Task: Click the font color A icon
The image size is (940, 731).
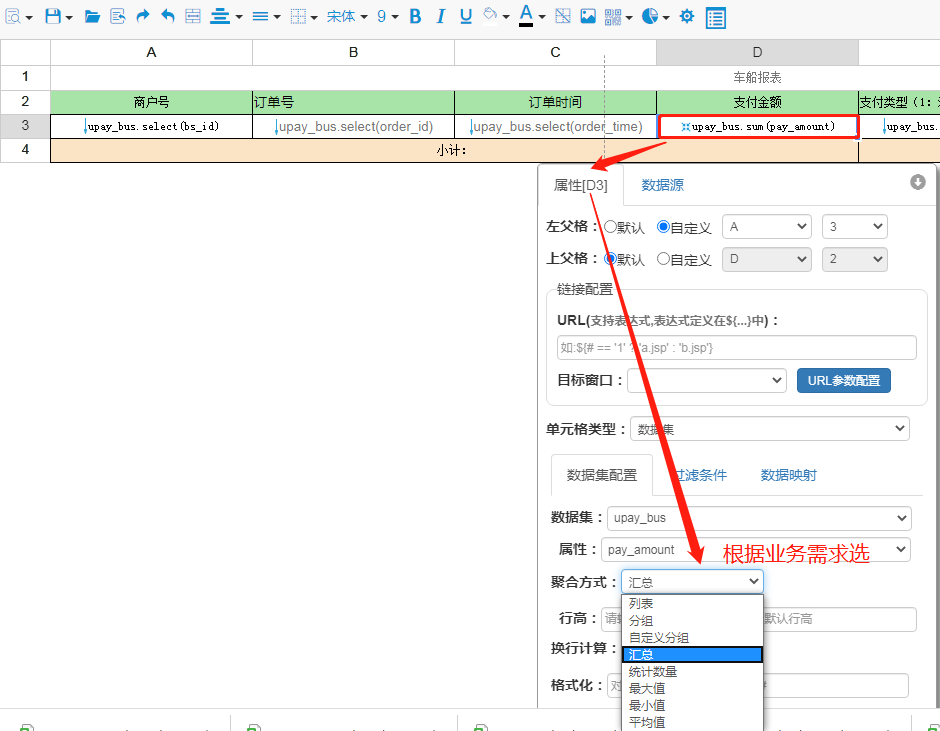Action: 526,15
